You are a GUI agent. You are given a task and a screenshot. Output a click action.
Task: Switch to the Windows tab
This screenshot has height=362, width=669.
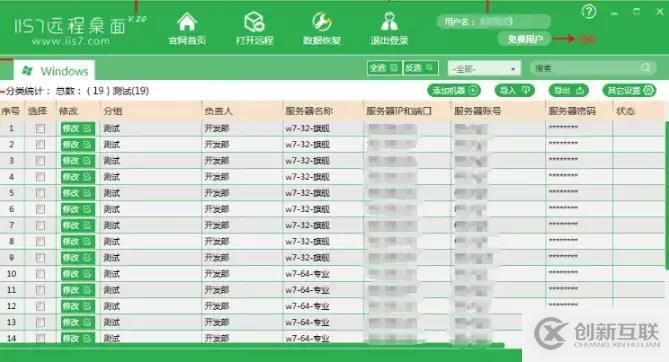point(55,71)
